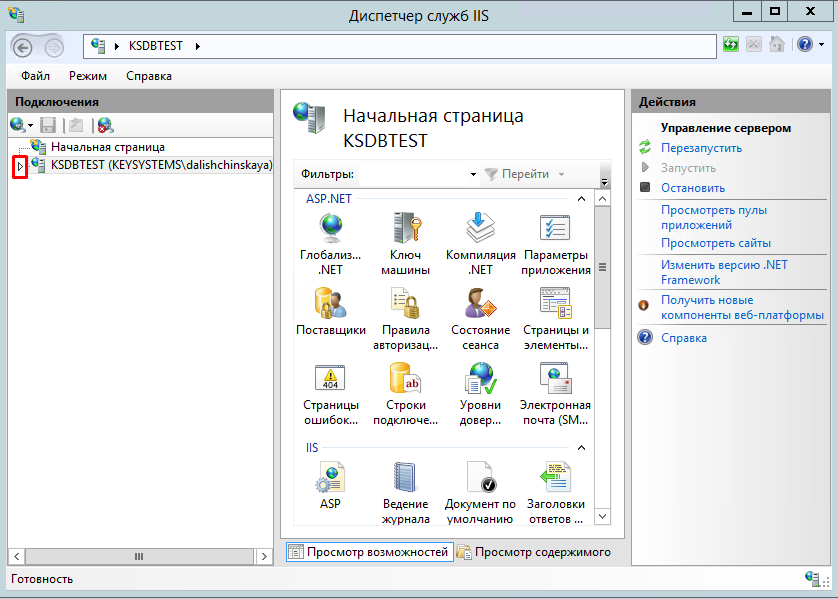Image resolution: width=838 pixels, height=599 pixels.
Task: Click the Просмотреть сайты link
Action: (x=716, y=243)
